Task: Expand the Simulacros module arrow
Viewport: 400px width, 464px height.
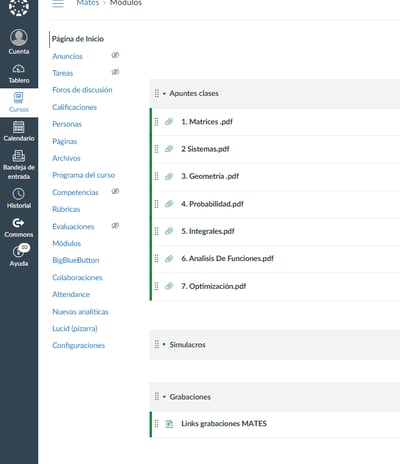Action: (164, 344)
